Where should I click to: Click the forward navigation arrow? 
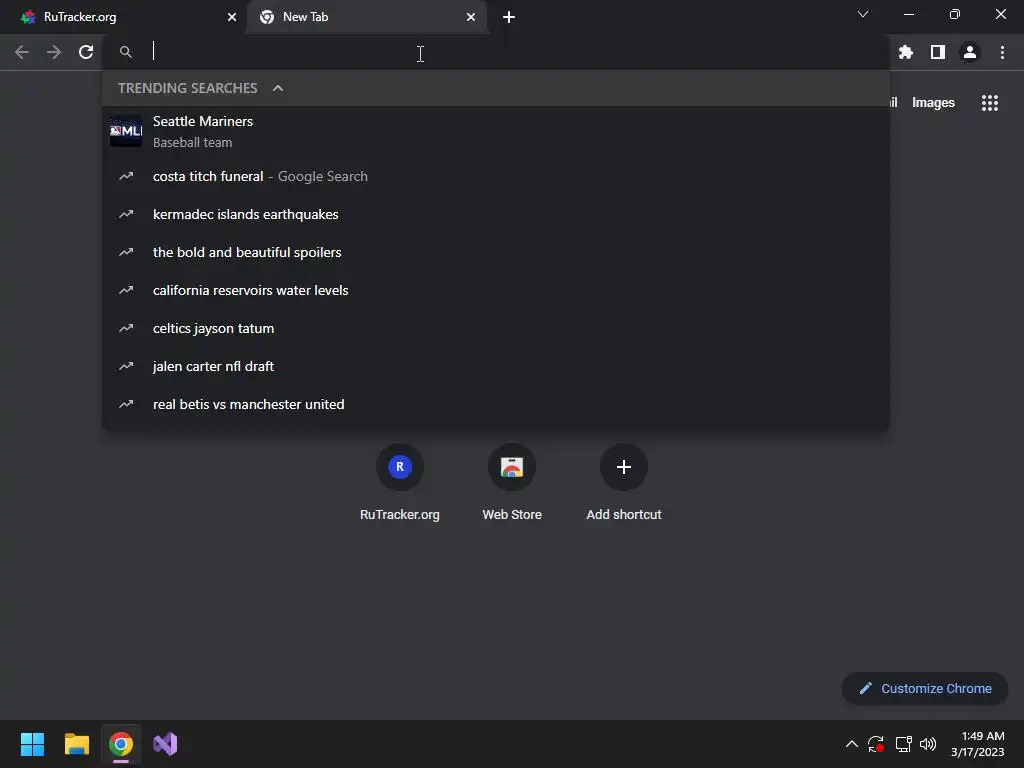(x=54, y=52)
